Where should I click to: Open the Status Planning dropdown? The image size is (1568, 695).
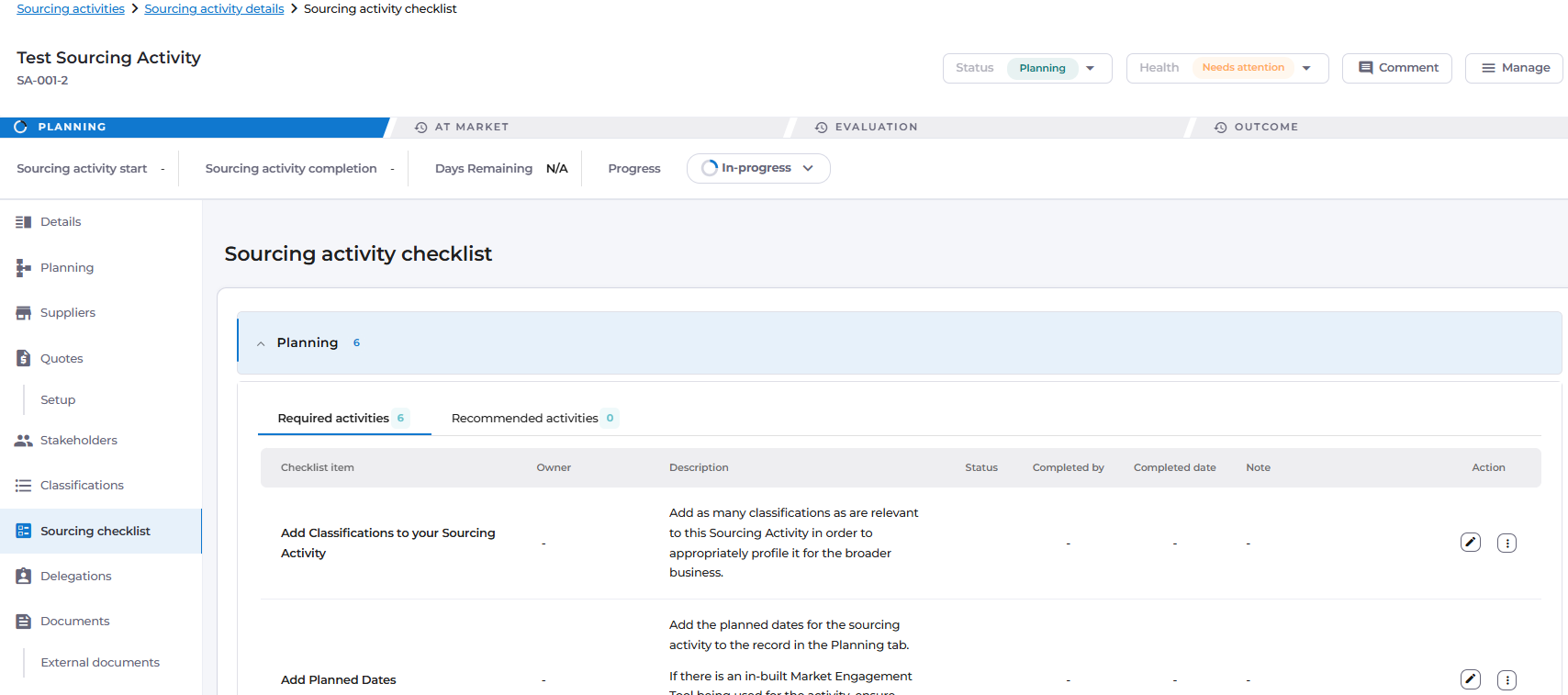1090,68
